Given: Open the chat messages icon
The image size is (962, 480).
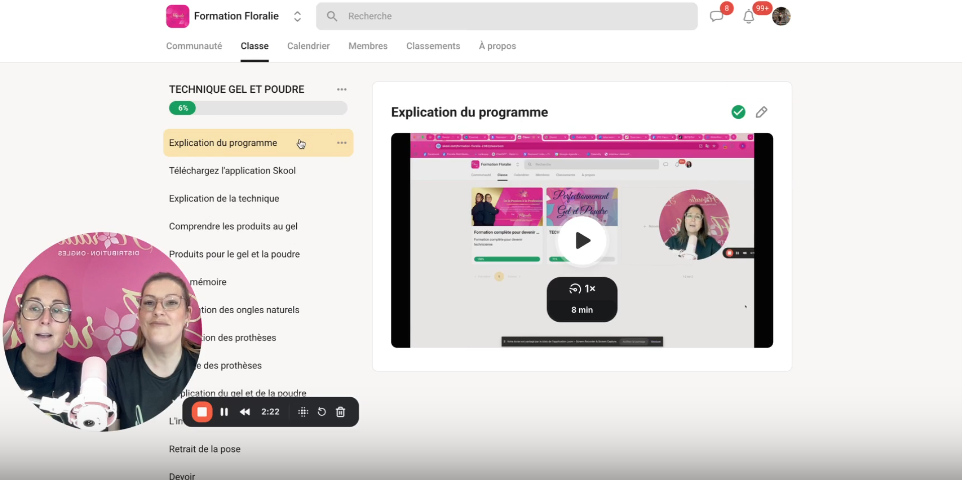Looking at the screenshot, I should pyautogui.click(x=716, y=16).
